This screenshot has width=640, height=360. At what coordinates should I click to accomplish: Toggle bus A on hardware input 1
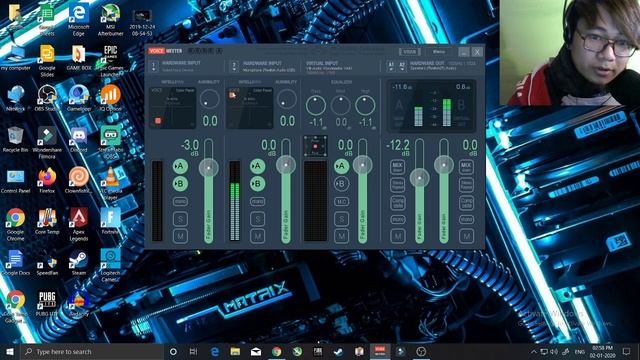click(180, 166)
